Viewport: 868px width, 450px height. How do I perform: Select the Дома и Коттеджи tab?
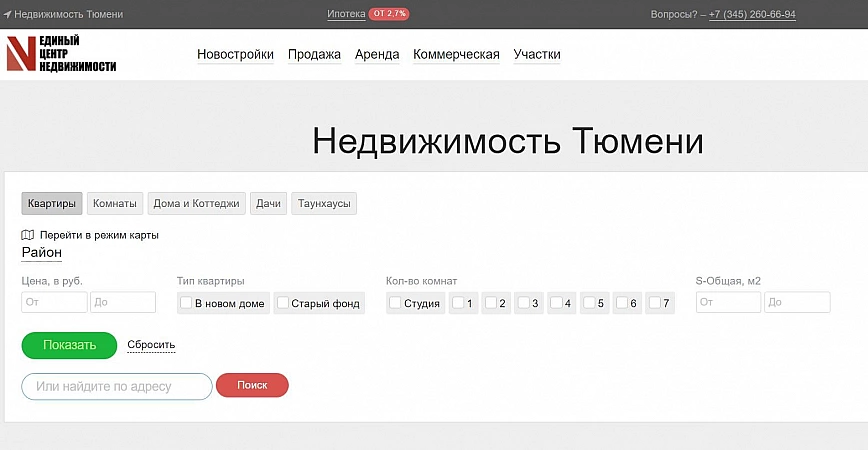(x=196, y=204)
